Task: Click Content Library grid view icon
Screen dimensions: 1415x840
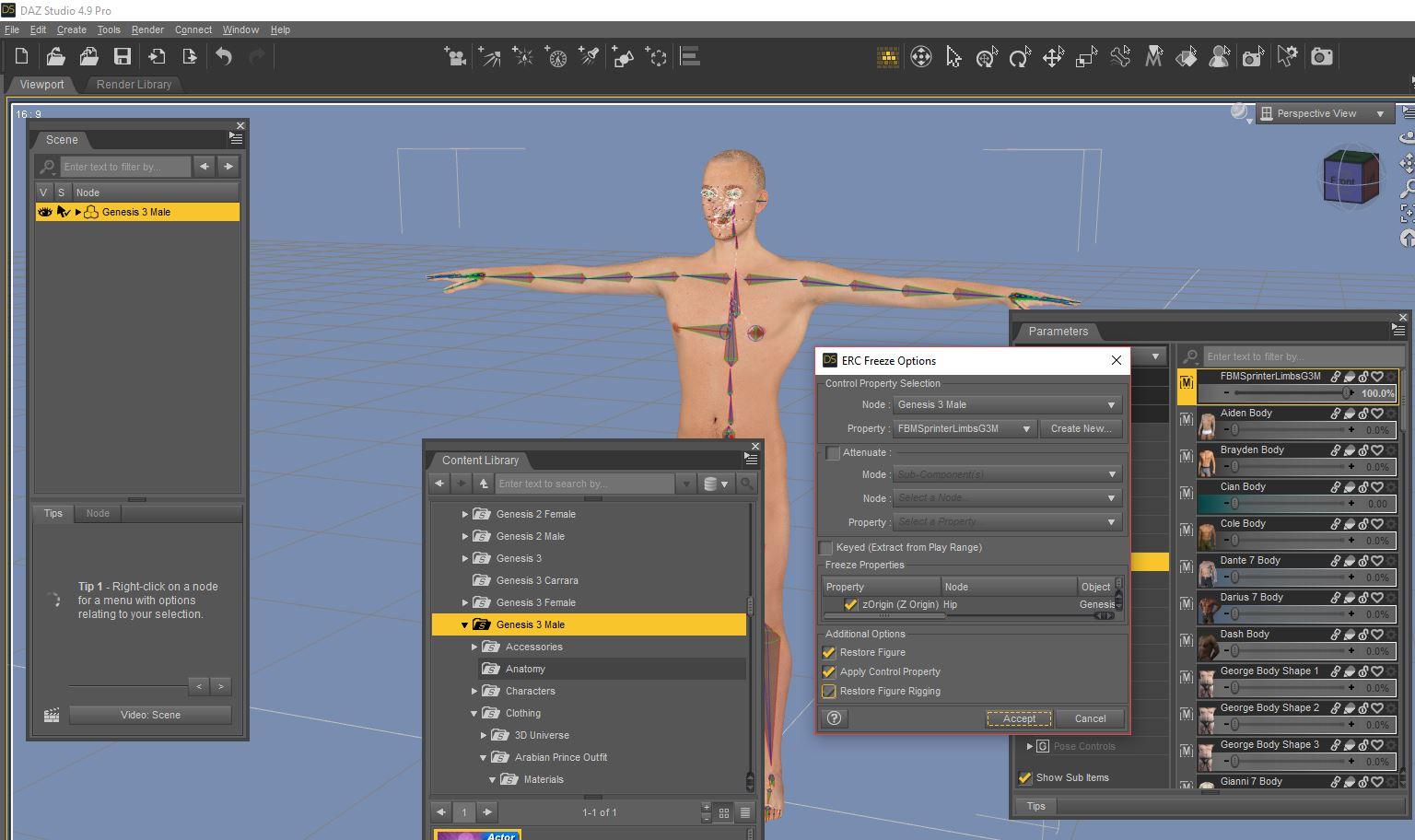Action: pyautogui.click(x=724, y=812)
